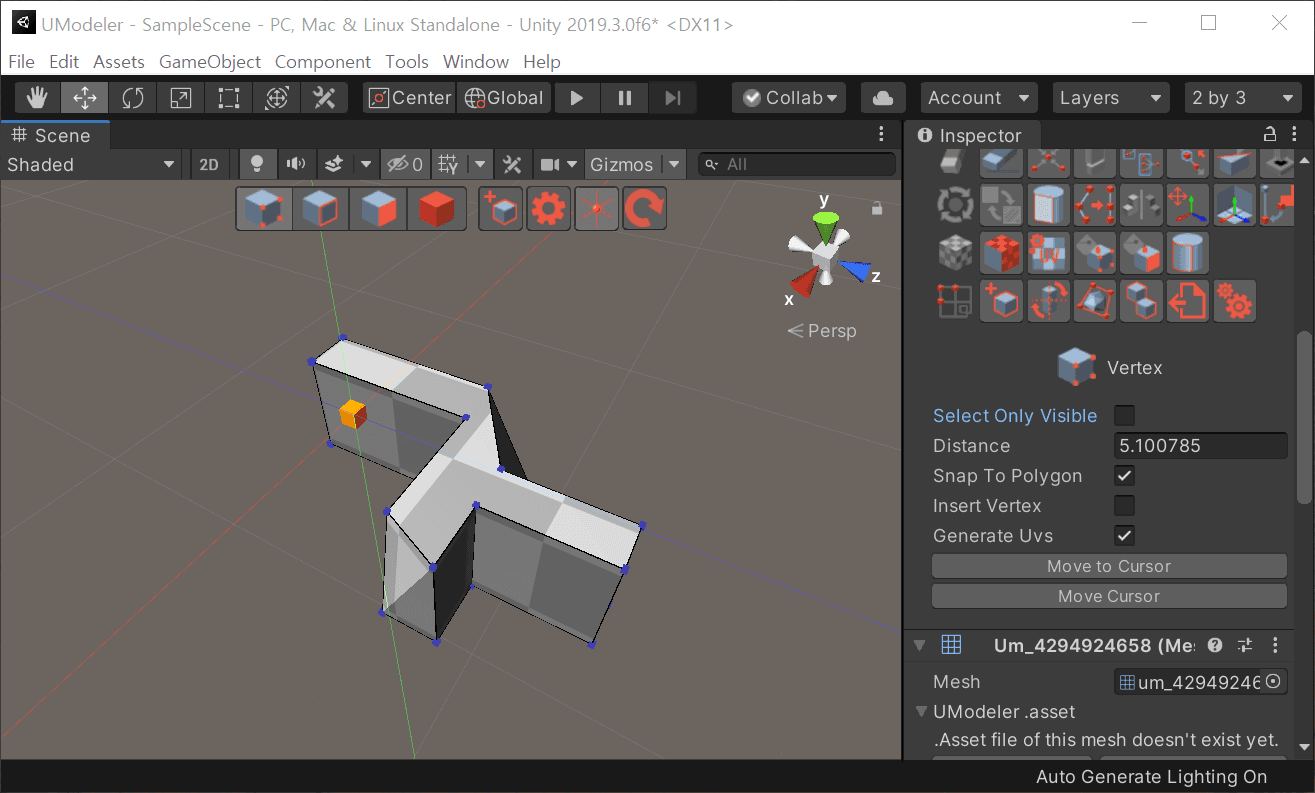
Task: Click the Distance value field
Action: coord(1200,446)
